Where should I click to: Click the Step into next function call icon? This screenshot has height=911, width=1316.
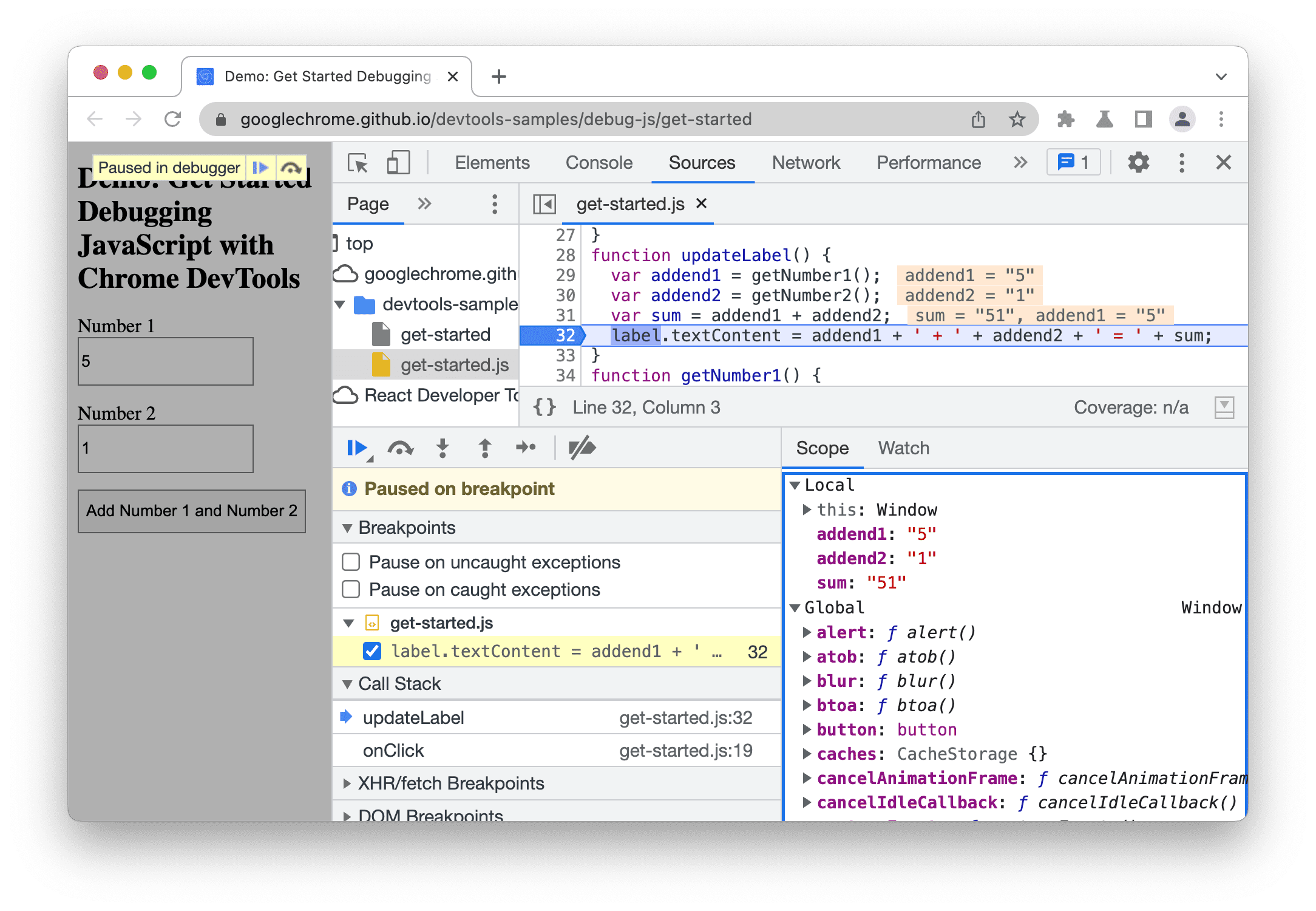coord(441,448)
